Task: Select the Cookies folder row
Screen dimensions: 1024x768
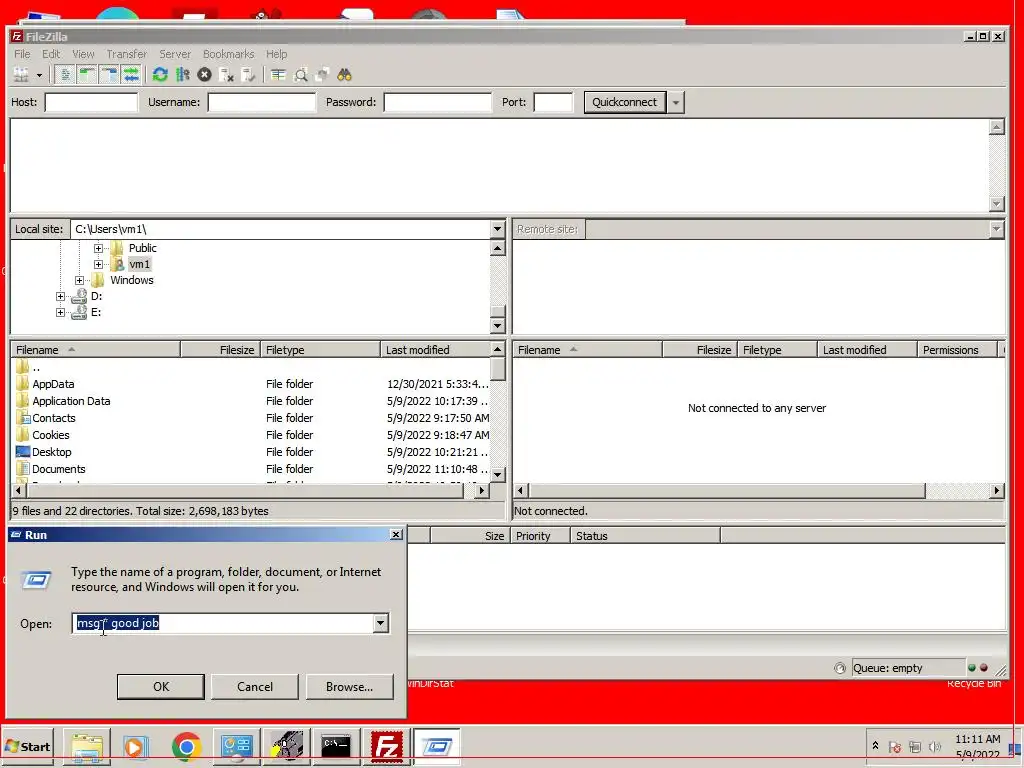Action: (x=251, y=435)
